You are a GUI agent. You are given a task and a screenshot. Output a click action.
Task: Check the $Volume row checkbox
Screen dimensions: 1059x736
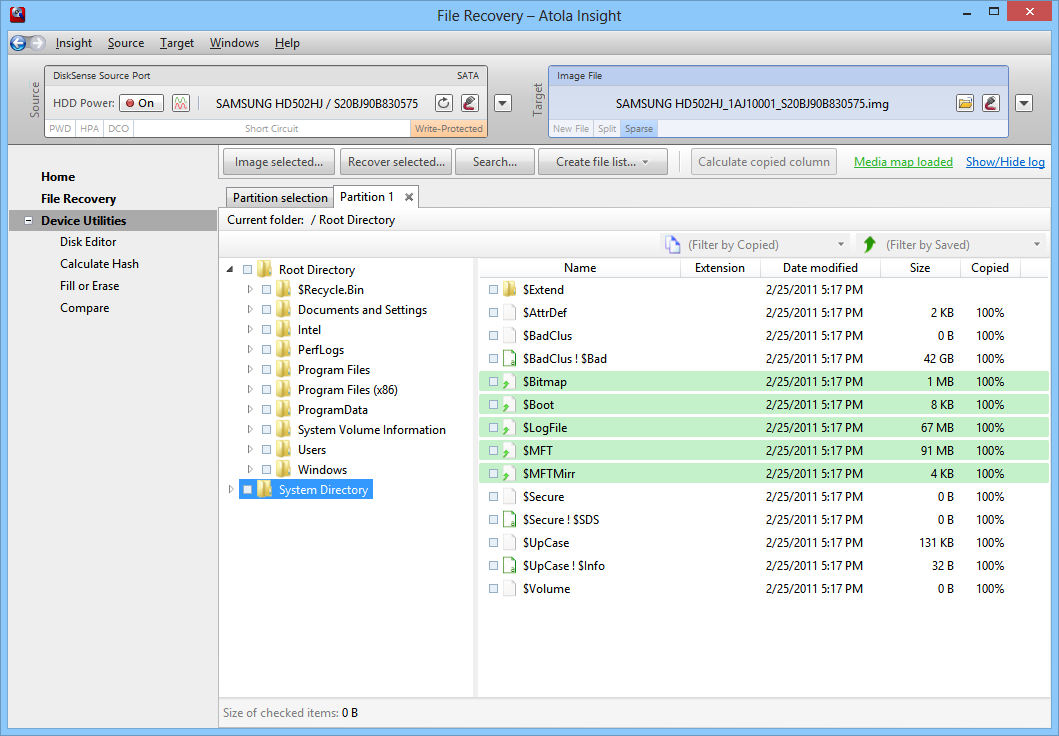click(x=493, y=588)
